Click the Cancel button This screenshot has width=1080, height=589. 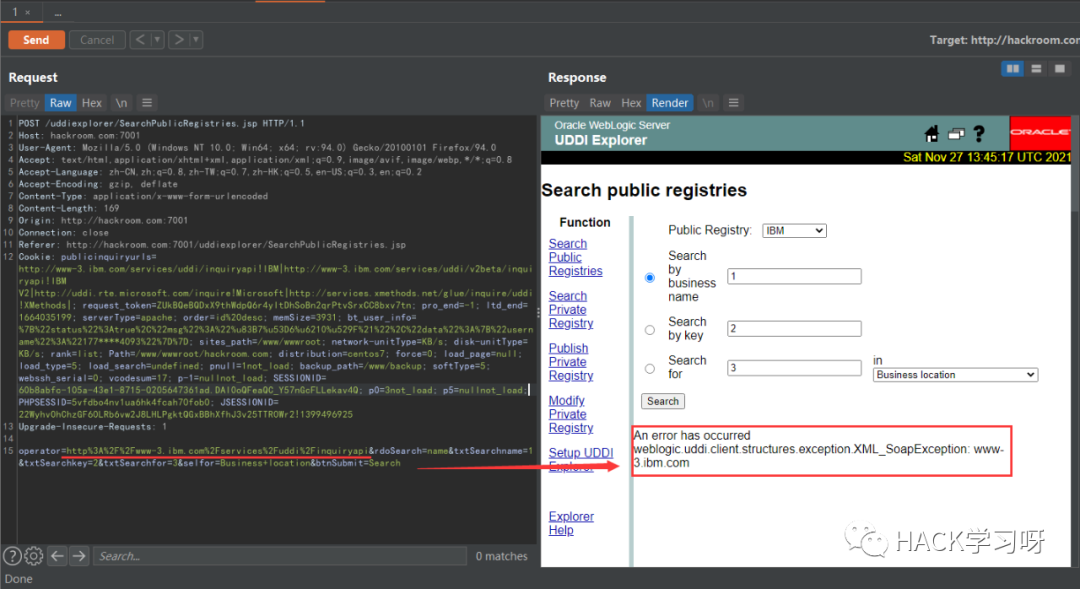point(97,40)
